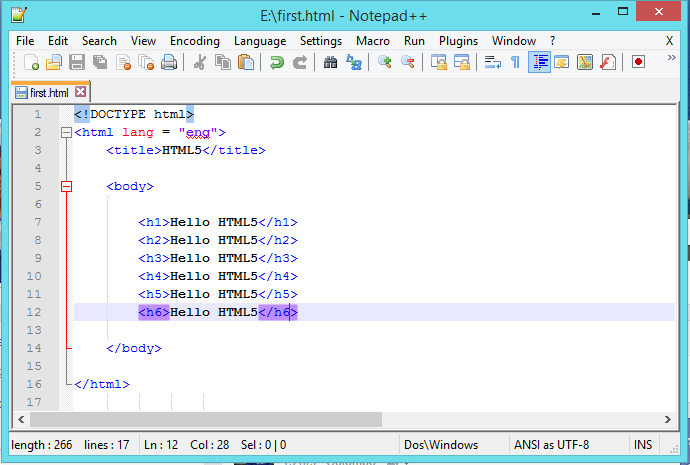Click the Document Map toolbar icon
Image resolution: width=690 pixels, height=465 pixels.
pos(585,62)
